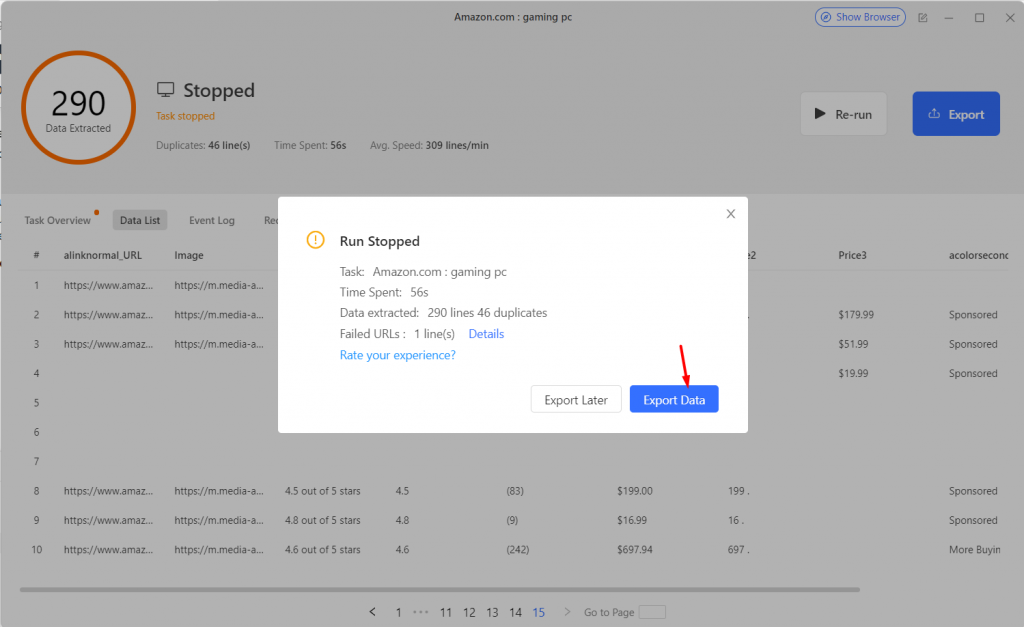
Task: Open the Event Log tab
Action: click(x=212, y=220)
